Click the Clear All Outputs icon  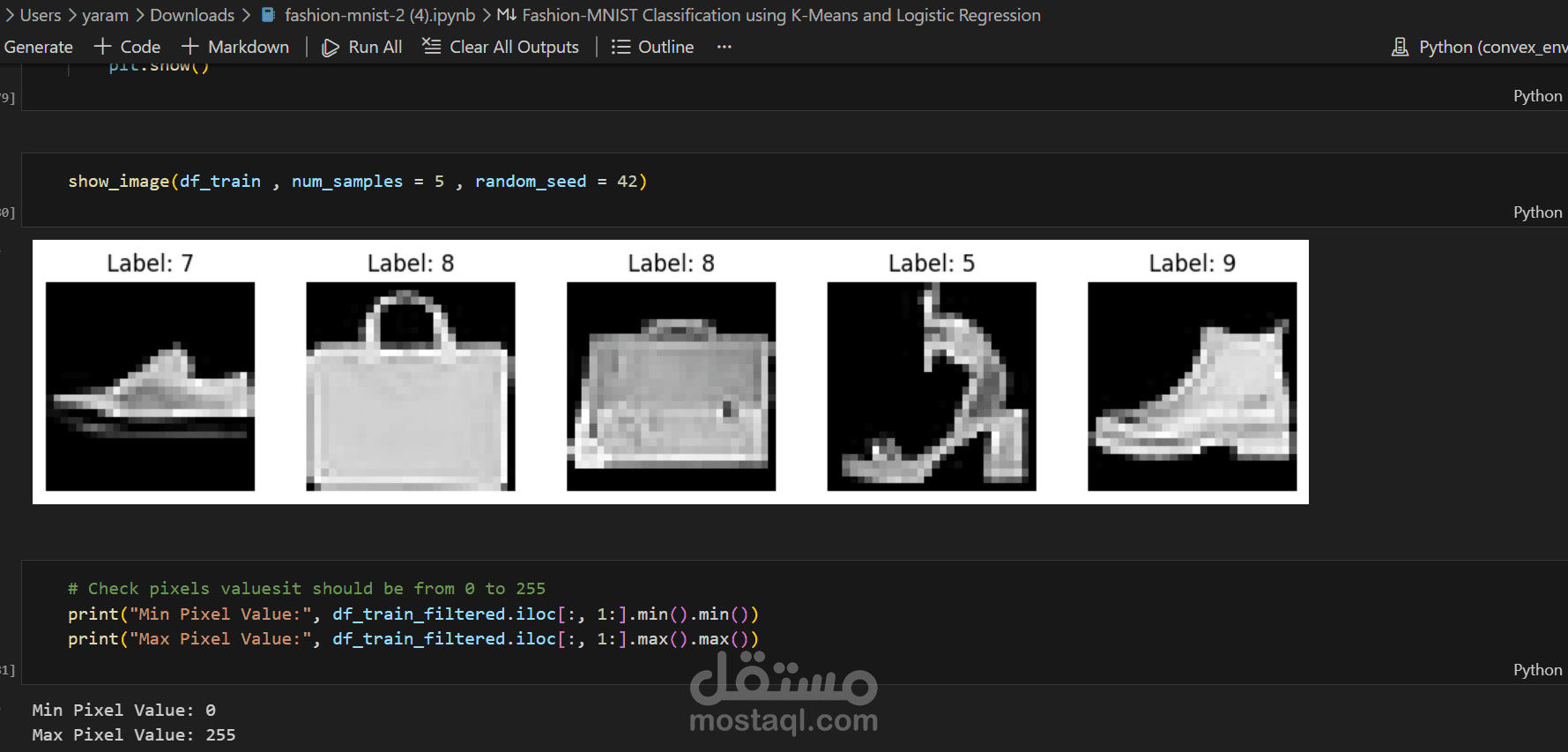(431, 46)
